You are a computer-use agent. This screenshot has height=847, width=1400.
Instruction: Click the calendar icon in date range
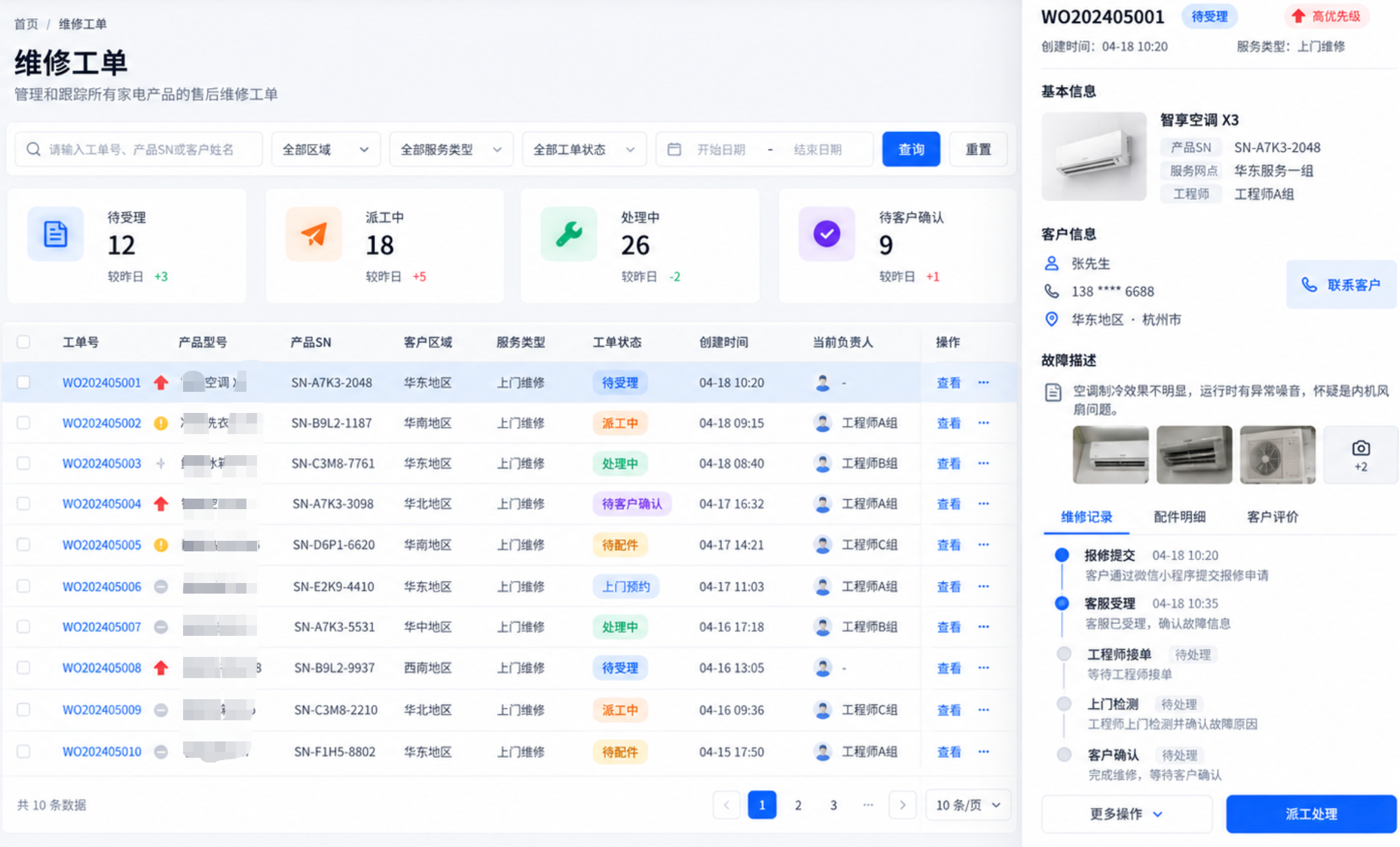click(674, 150)
